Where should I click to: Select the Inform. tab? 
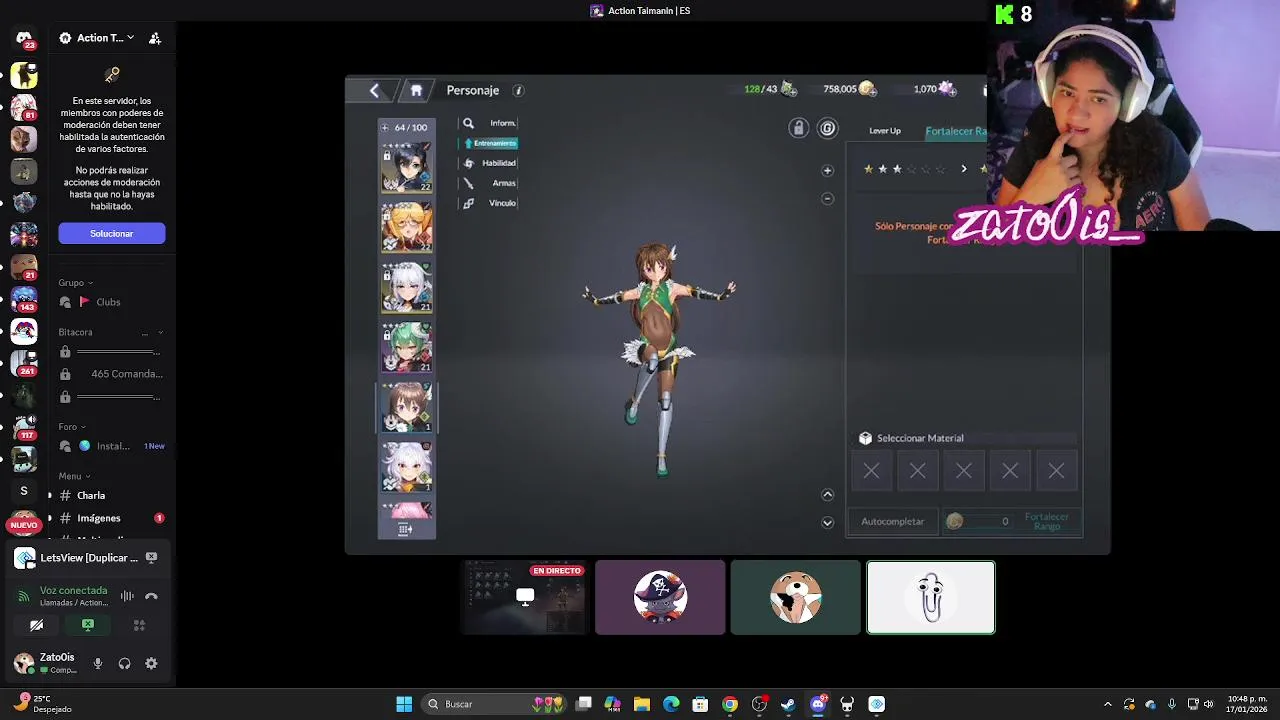pos(489,123)
